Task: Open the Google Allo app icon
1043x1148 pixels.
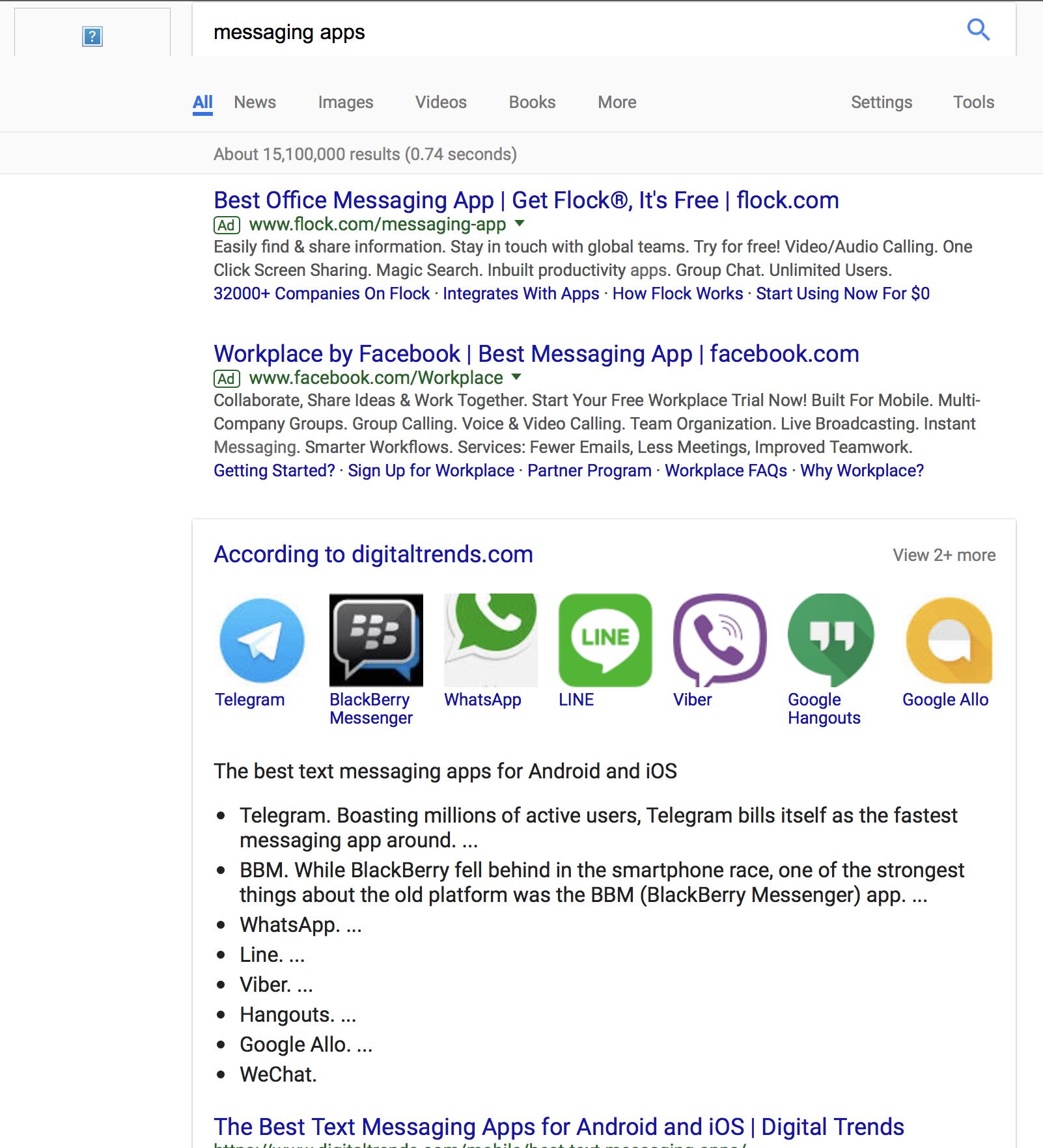Action: tap(949, 640)
